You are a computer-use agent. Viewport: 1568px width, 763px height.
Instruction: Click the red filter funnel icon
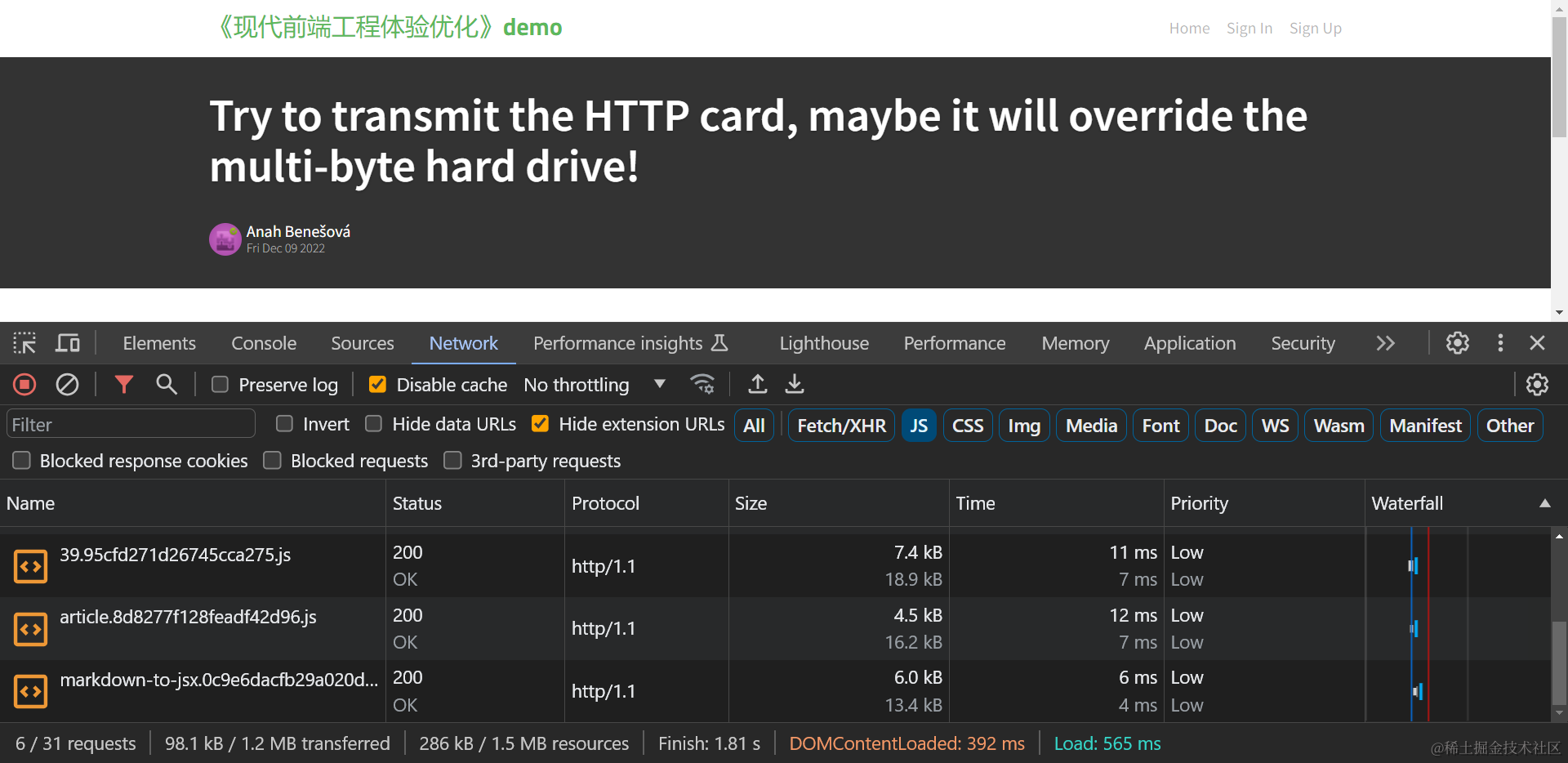pyautogui.click(x=123, y=384)
